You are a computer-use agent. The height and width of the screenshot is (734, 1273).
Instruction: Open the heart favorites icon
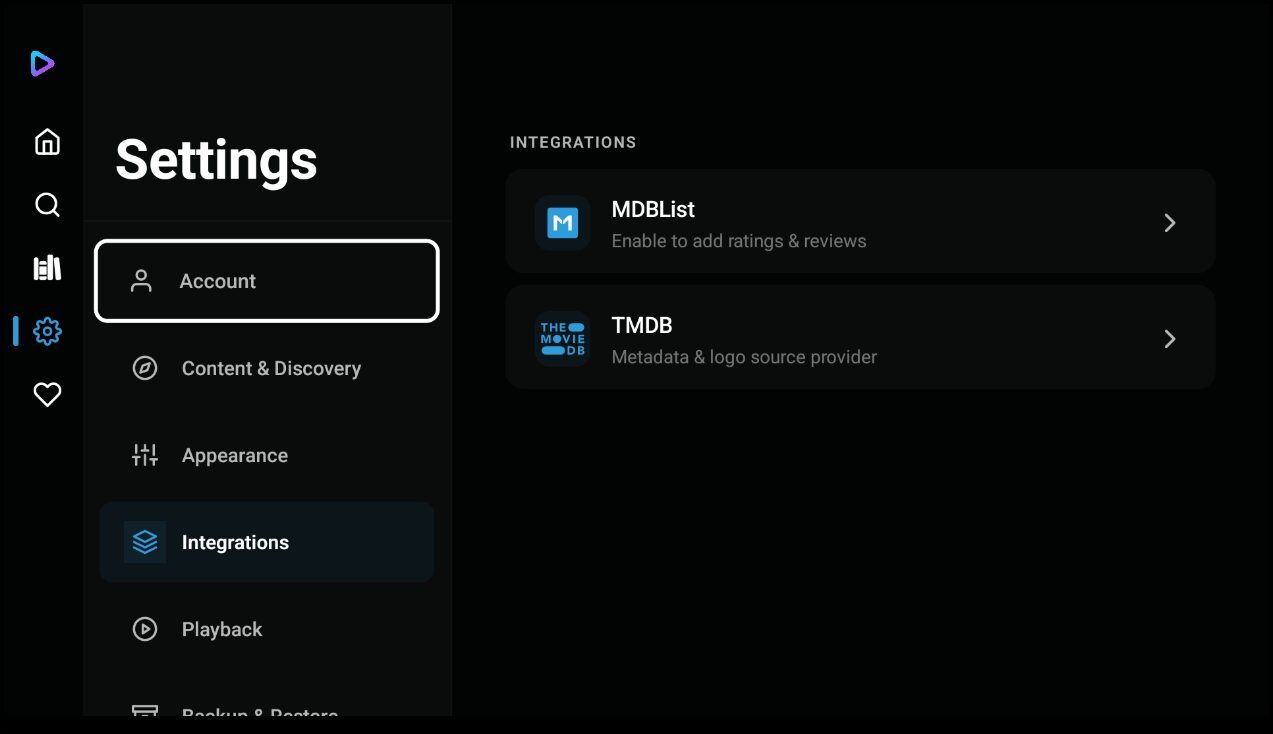point(47,395)
